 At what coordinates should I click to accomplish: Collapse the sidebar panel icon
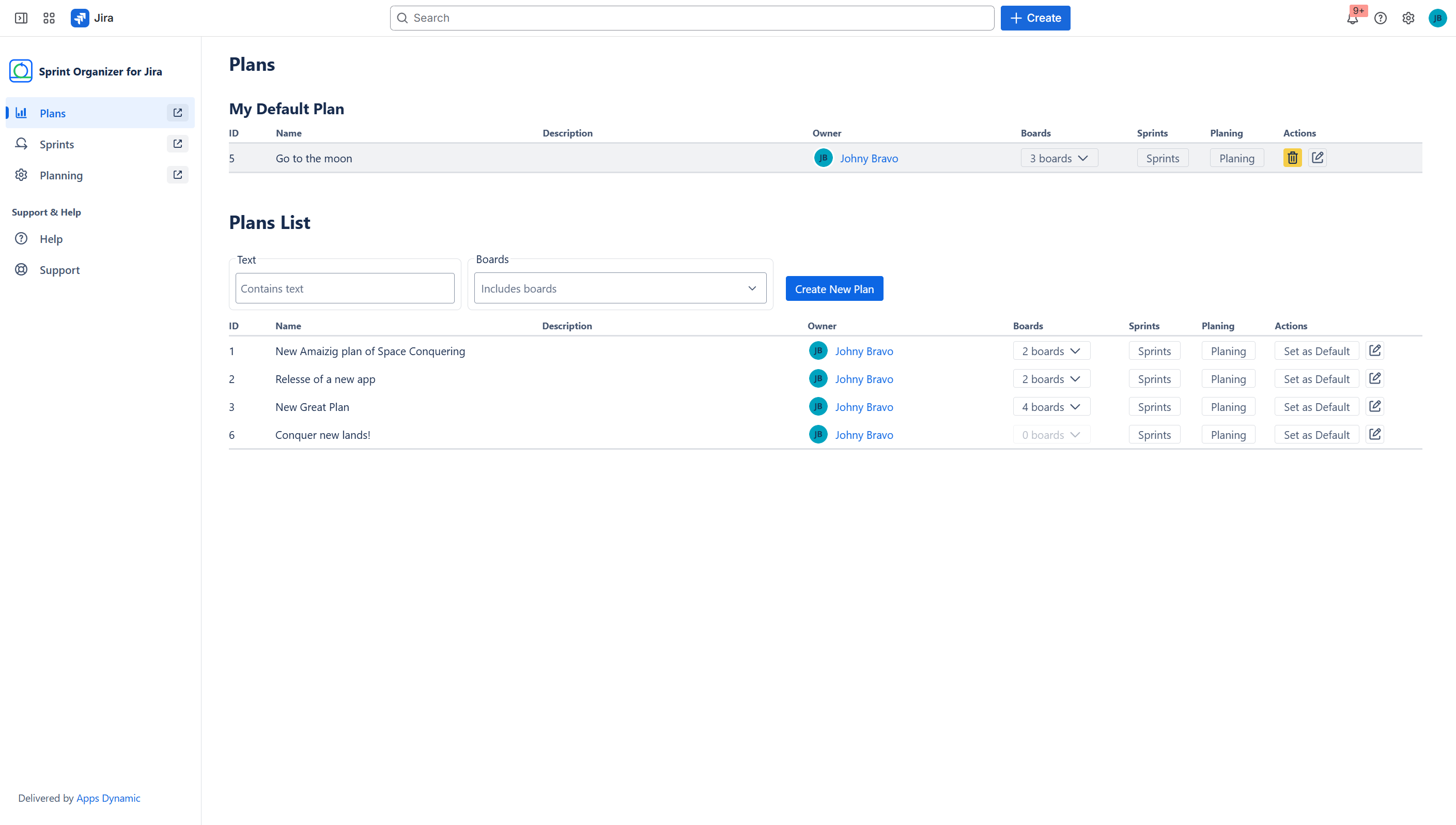(x=21, y=18)
